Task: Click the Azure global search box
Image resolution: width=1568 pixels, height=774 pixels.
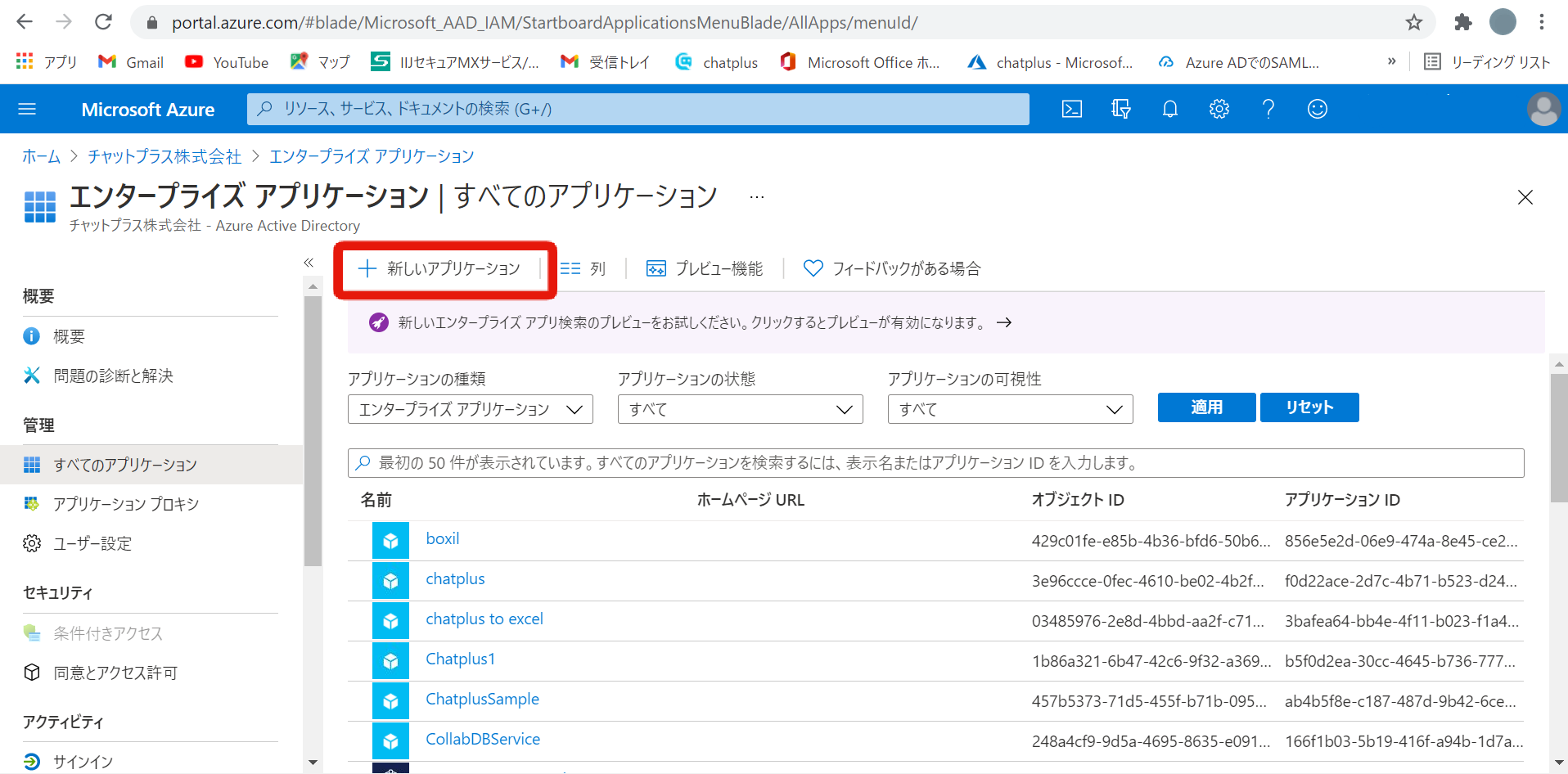Action: pos(638,109)
